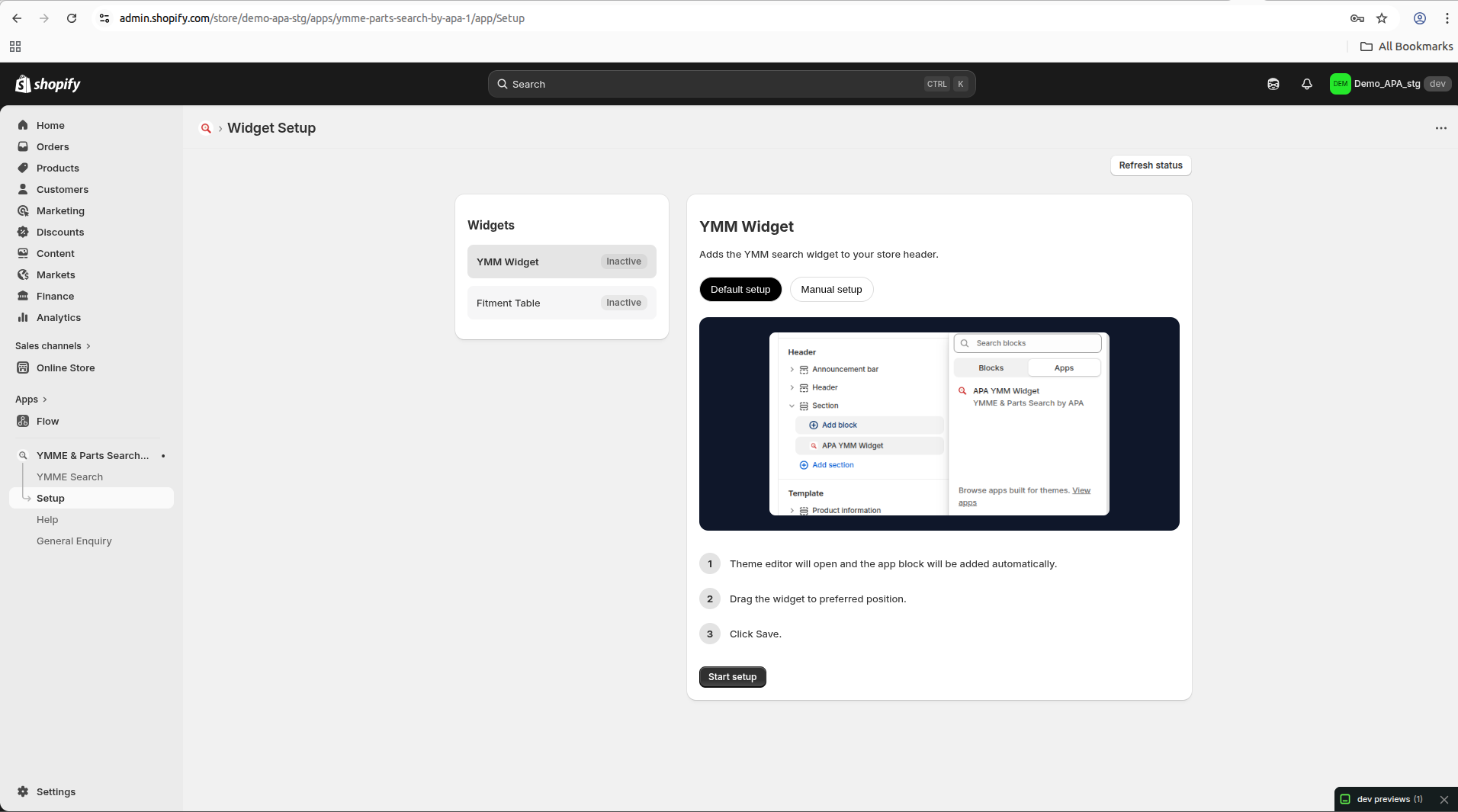Screen dimensions: 1458x812
Task: Select Fitment Table in Widgets list
Action: coord(561,303)
